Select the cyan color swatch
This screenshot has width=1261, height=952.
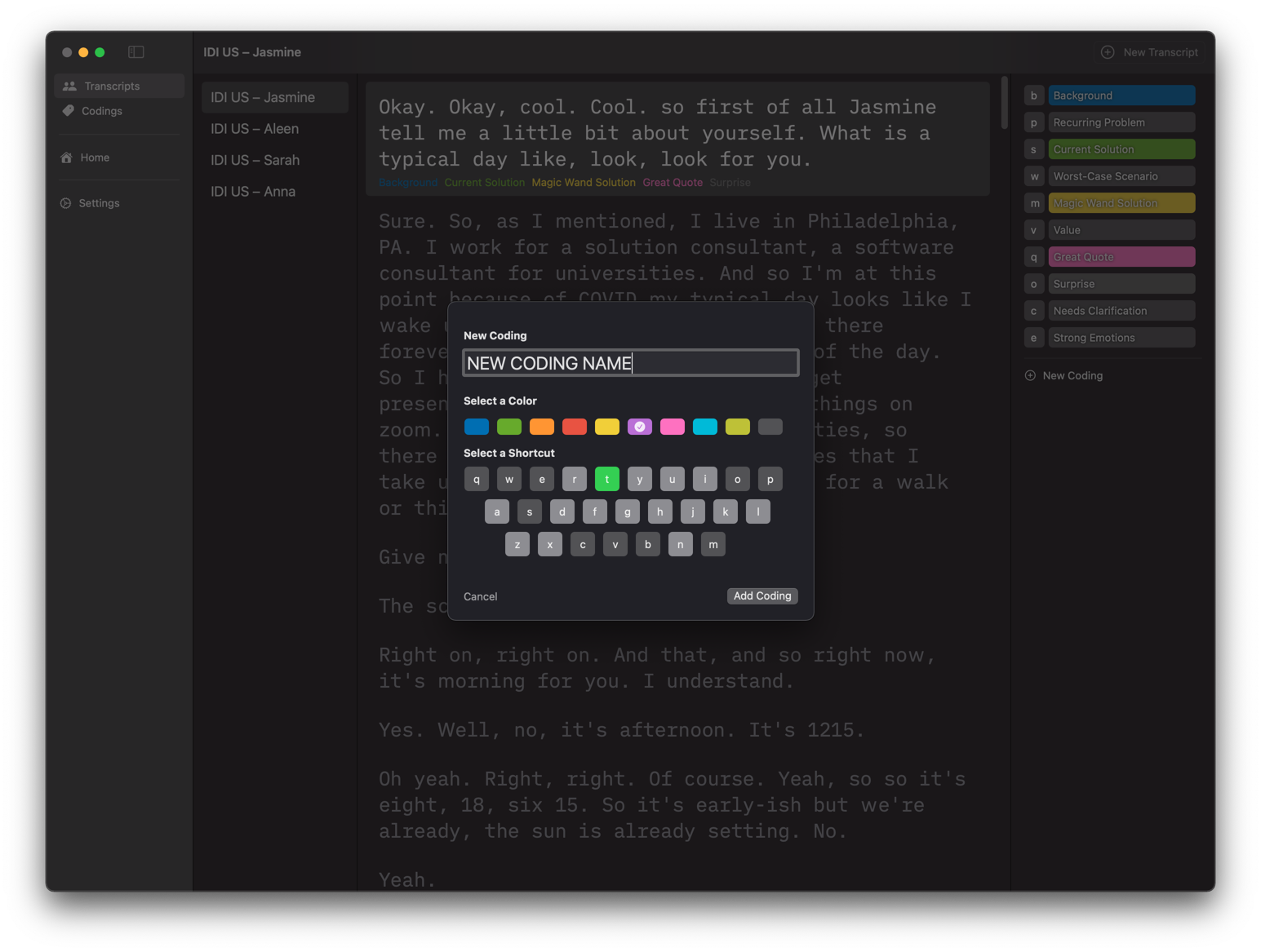pos(705,427)
